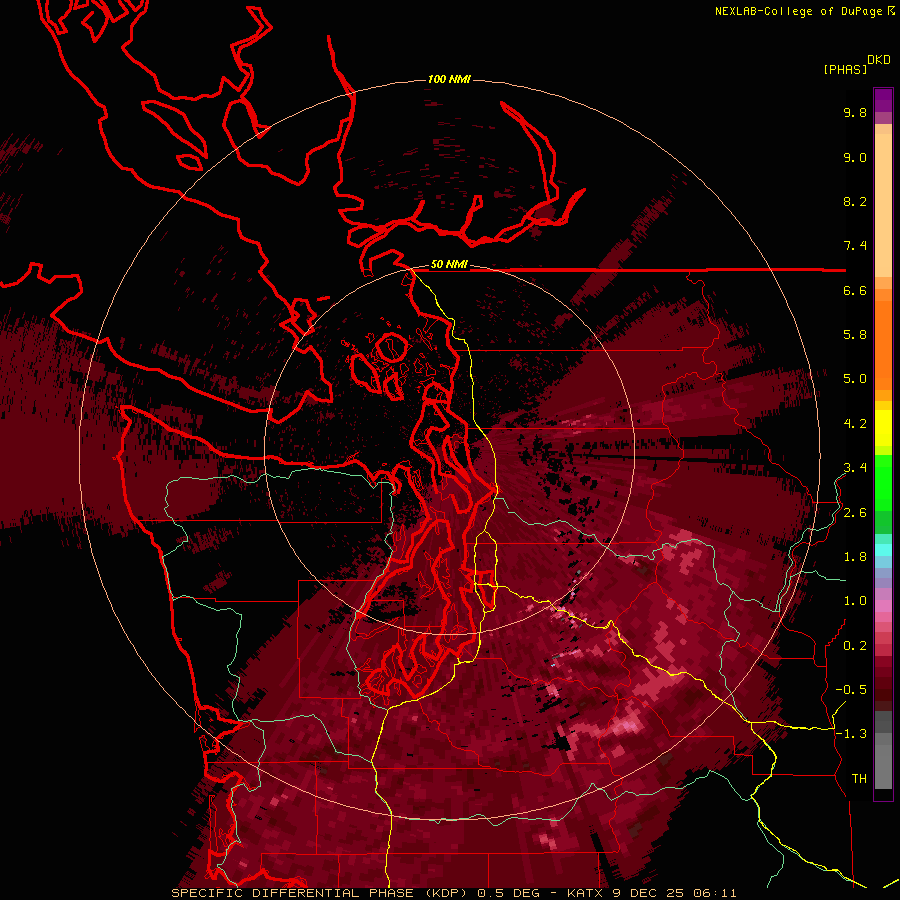Select the 7.4 scale value
This screenshot has height=900, width=900.
pos(855,246)
